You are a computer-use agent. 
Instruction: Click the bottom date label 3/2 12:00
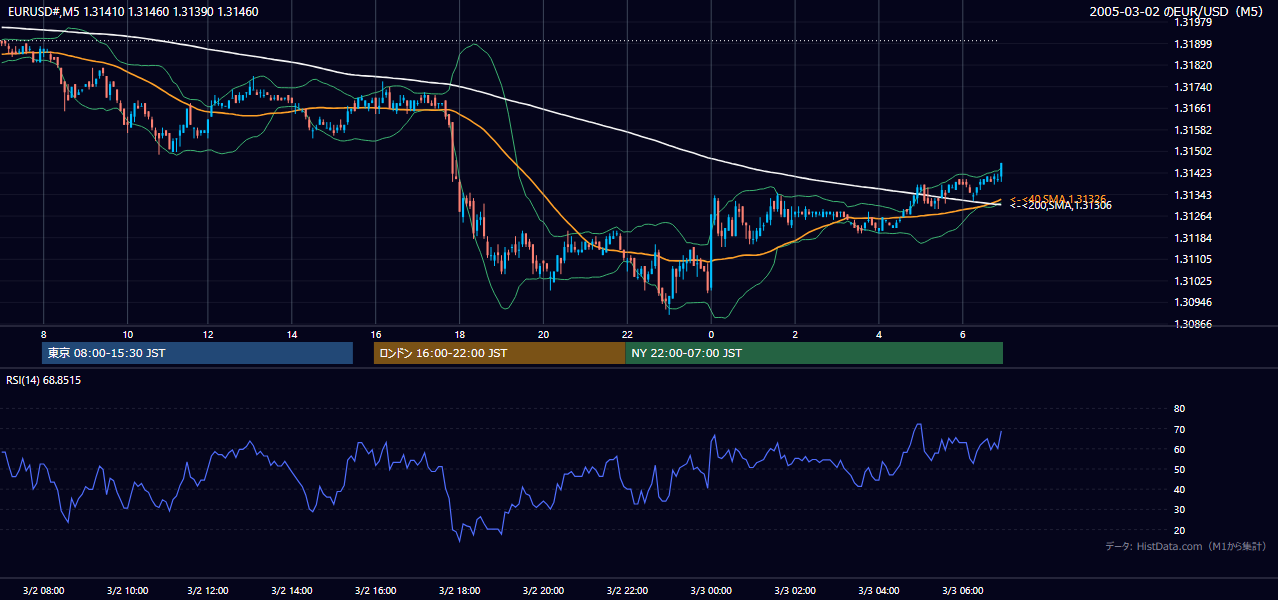[208, 591]
